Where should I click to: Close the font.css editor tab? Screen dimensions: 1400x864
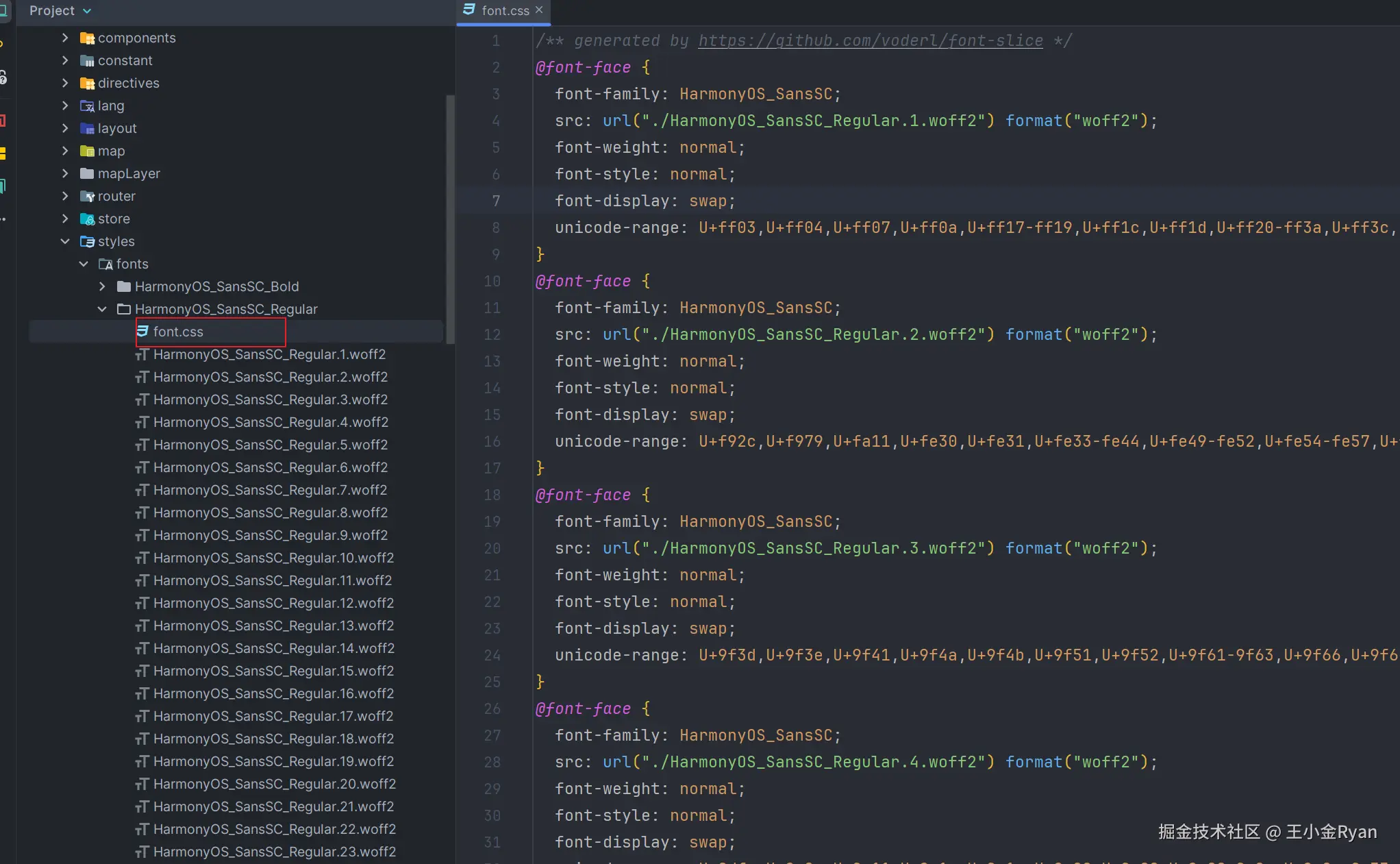tap(539, 10)
